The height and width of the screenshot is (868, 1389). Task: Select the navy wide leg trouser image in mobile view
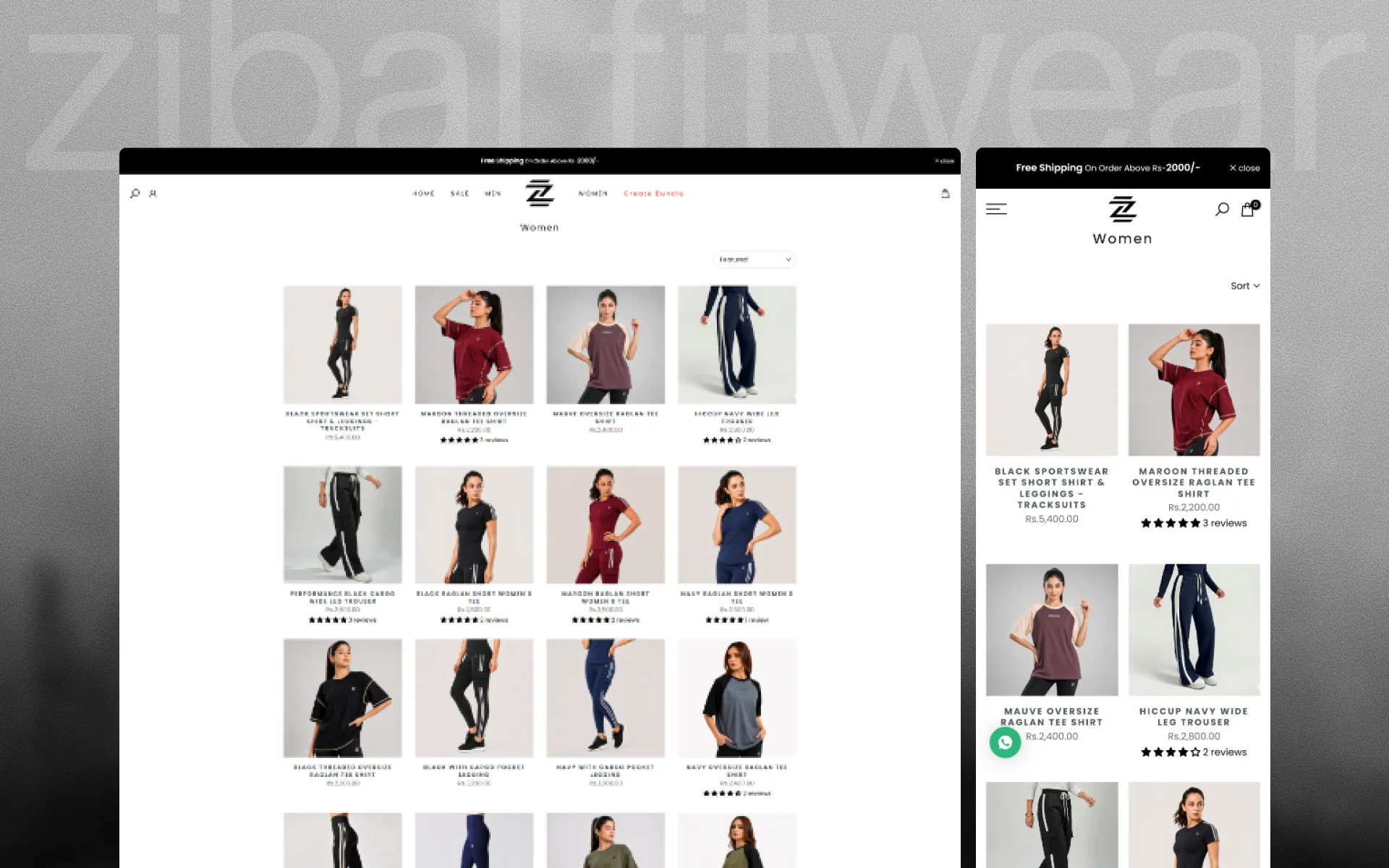tap(1194, 630)
